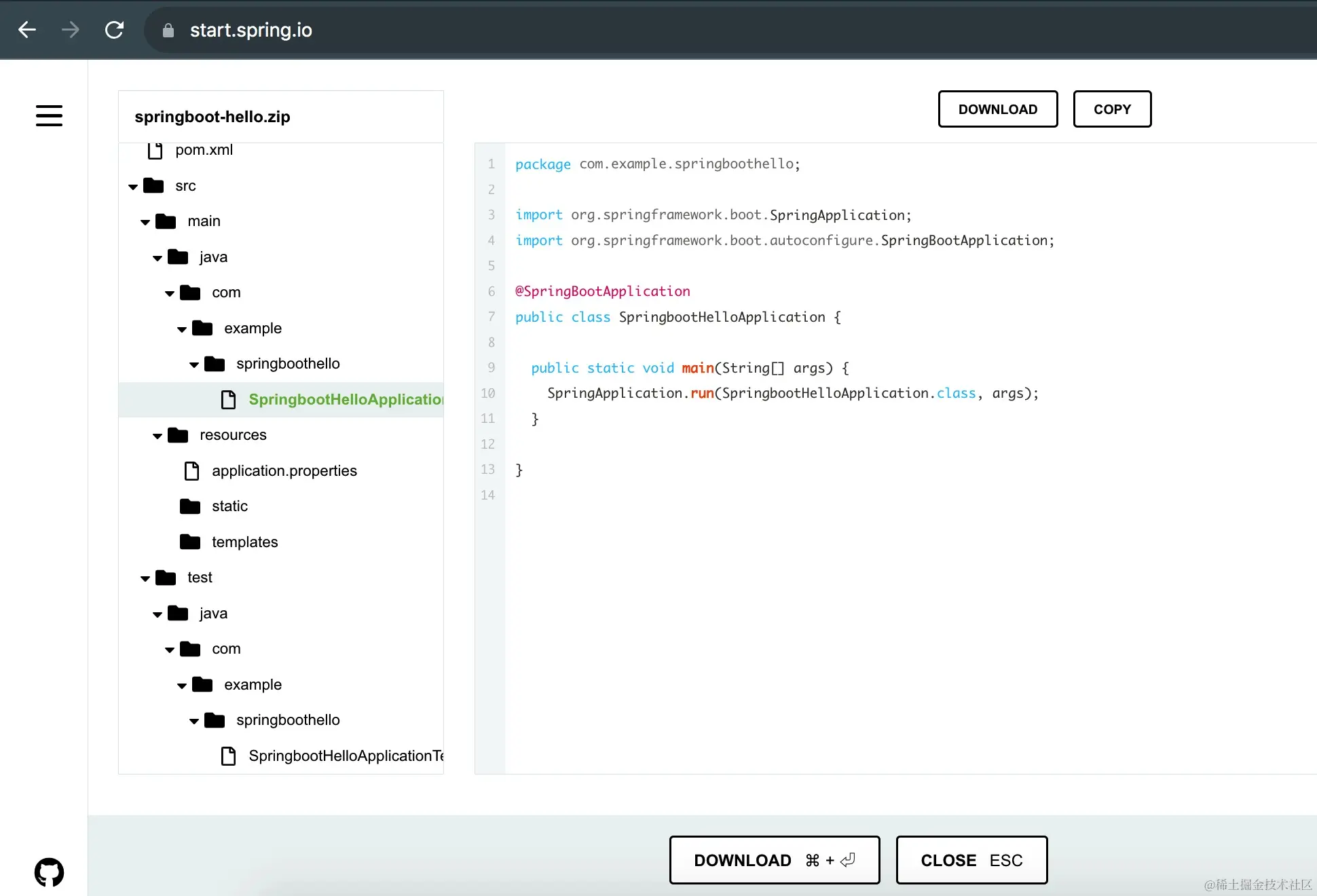Collapse the main folder arrow

pos(145,222)
